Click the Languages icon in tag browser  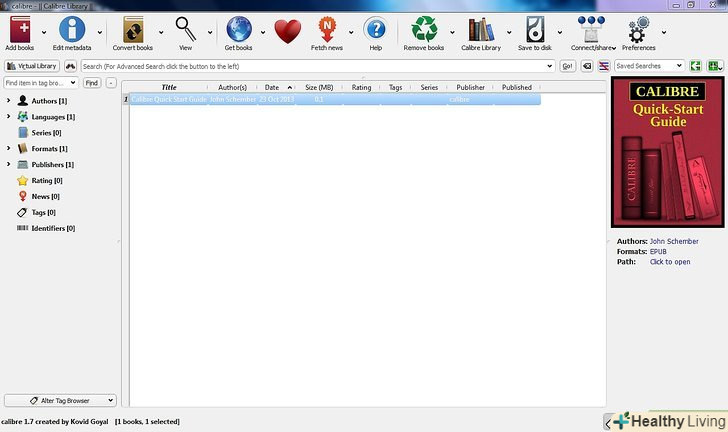[x=23, y=117]
